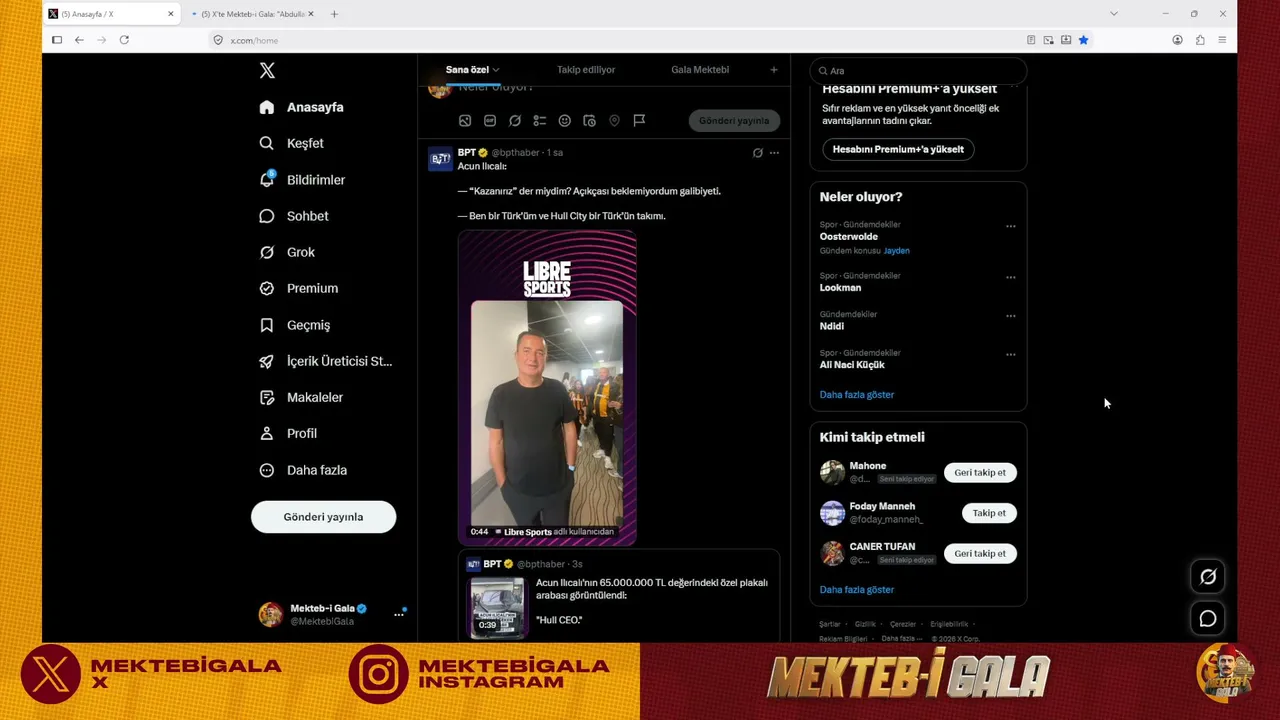Open more options on the BPT post

[774, 153]
